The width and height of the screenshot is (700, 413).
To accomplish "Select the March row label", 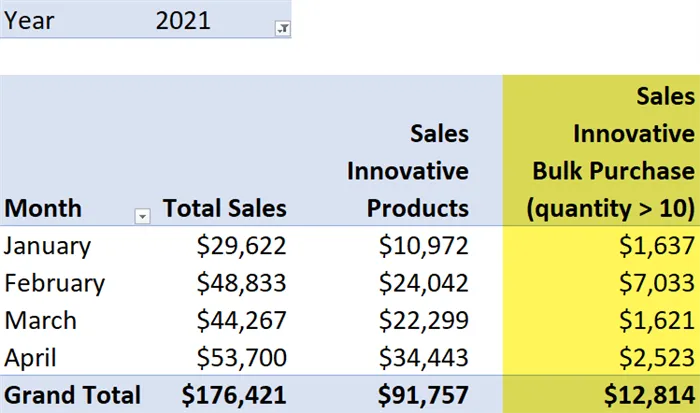I will tap(40, 320).
